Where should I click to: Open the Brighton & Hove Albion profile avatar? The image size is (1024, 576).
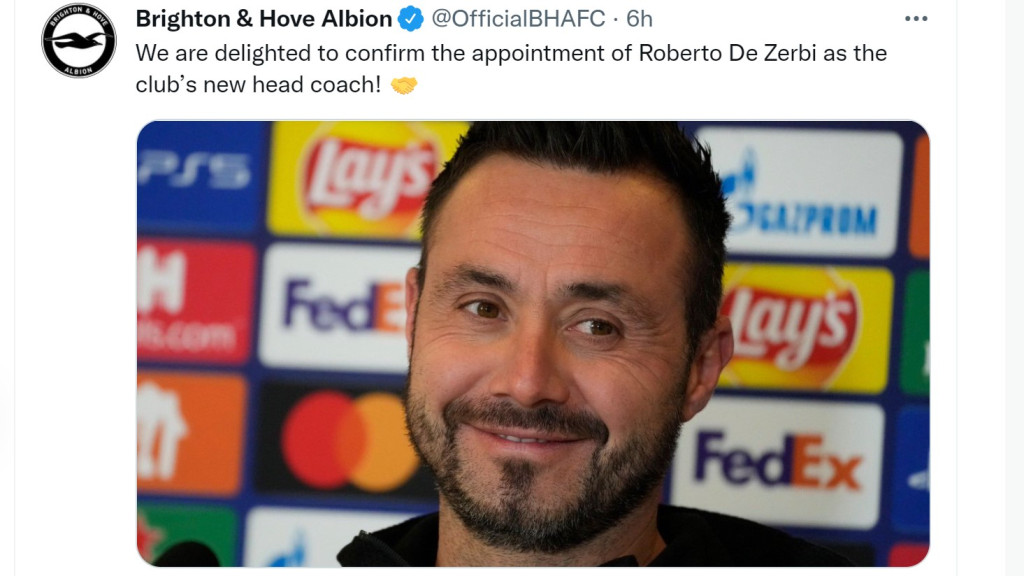79,40
